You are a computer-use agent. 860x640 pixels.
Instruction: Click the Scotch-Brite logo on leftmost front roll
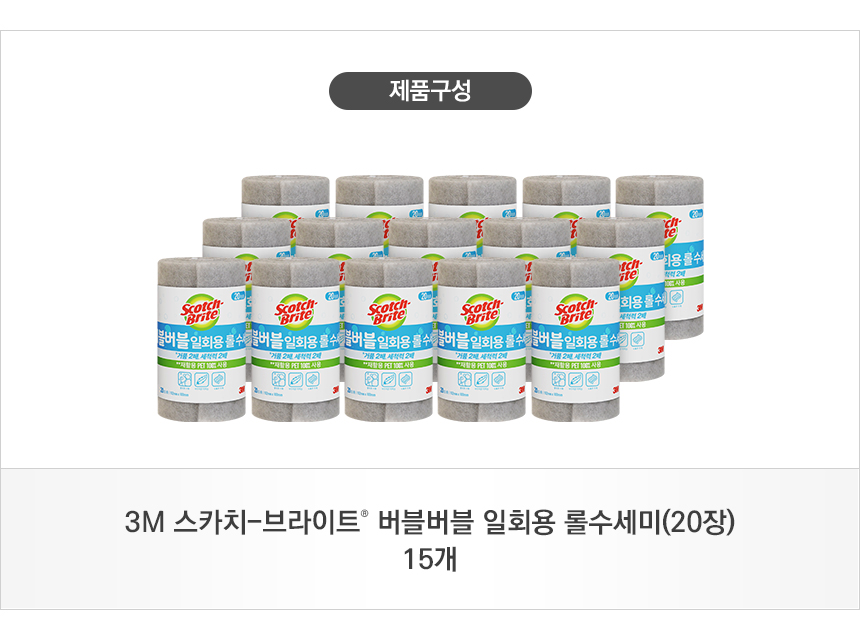coord(202,312)
